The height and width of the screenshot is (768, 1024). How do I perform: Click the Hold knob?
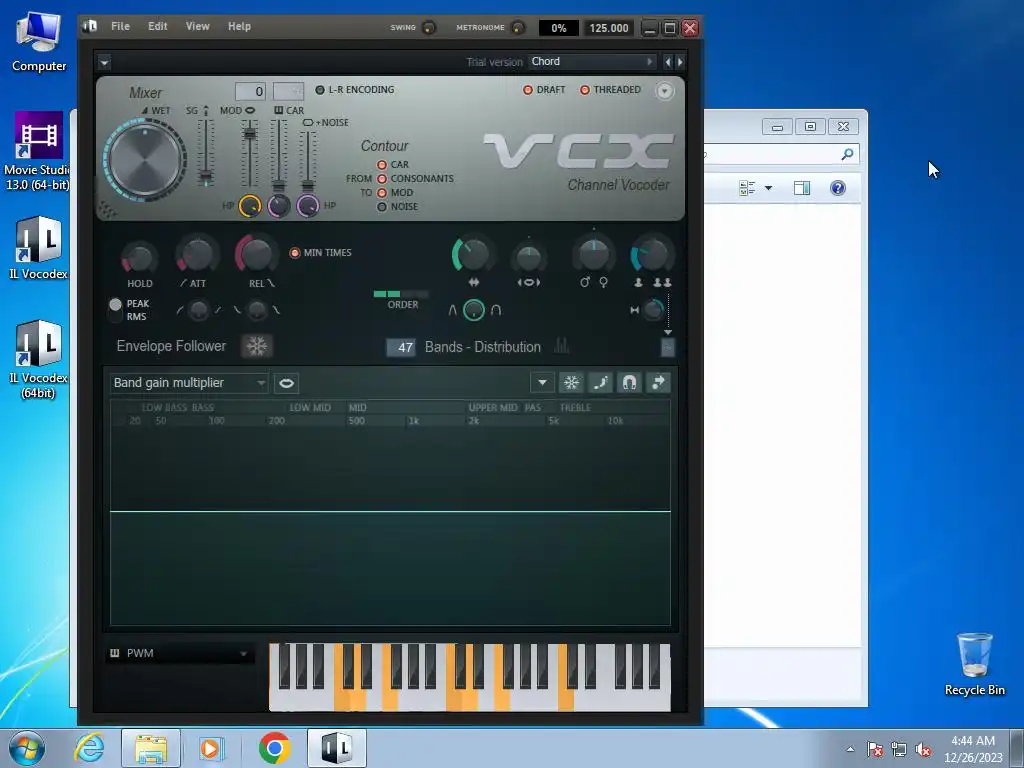[139, 258]
